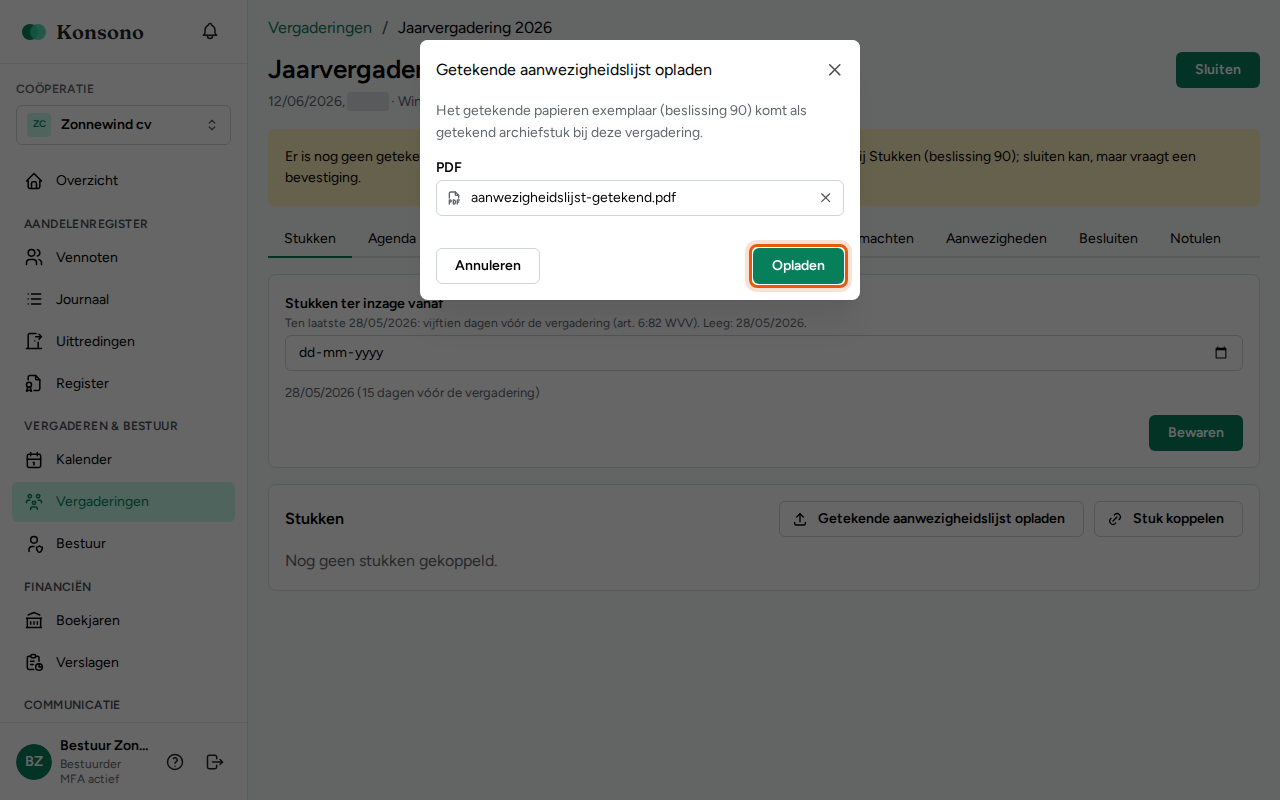Click the Vergaderingen group icon
Viewport: 1280px width, 800px height.
(x=34, y=502)
